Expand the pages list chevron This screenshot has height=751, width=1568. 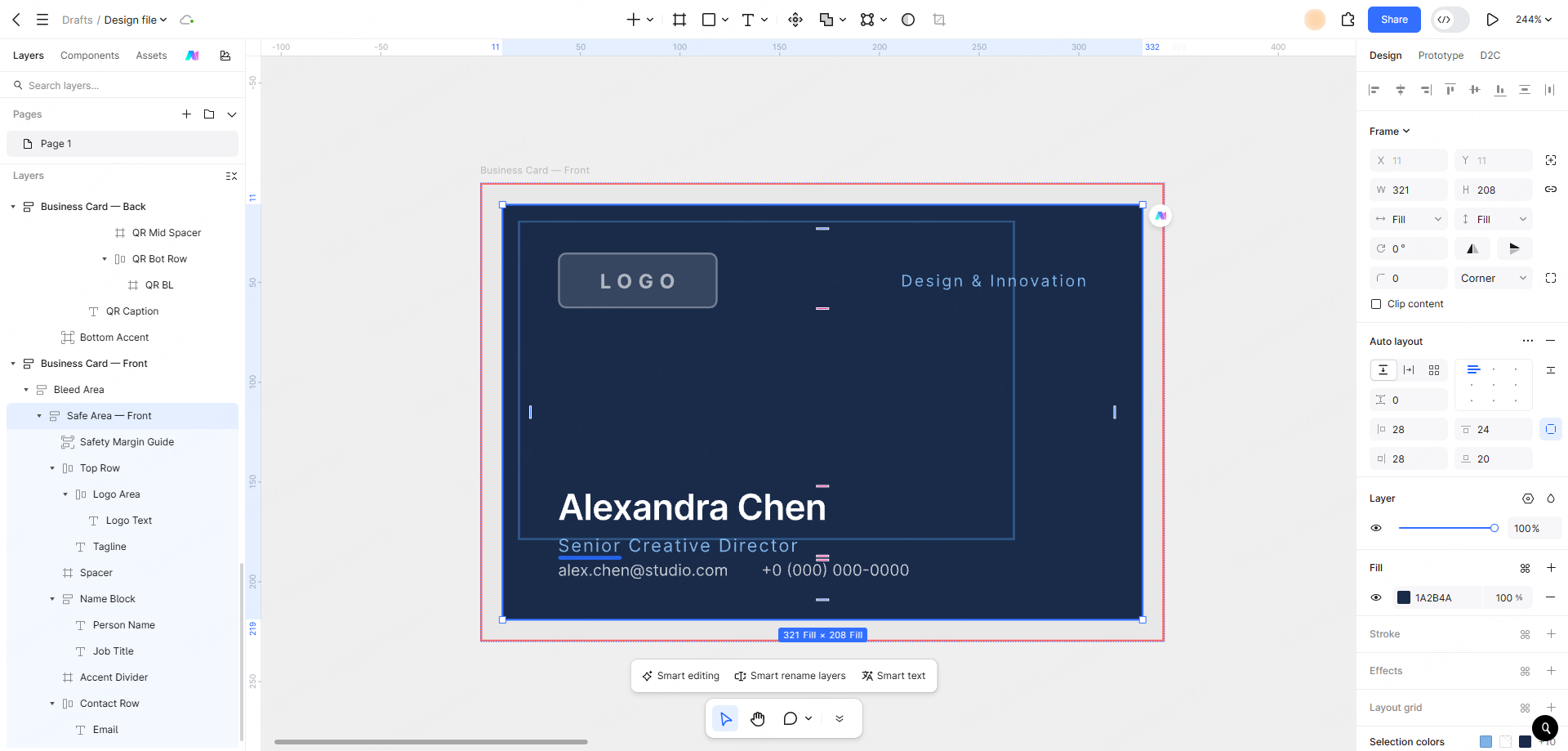coord(232,114)
